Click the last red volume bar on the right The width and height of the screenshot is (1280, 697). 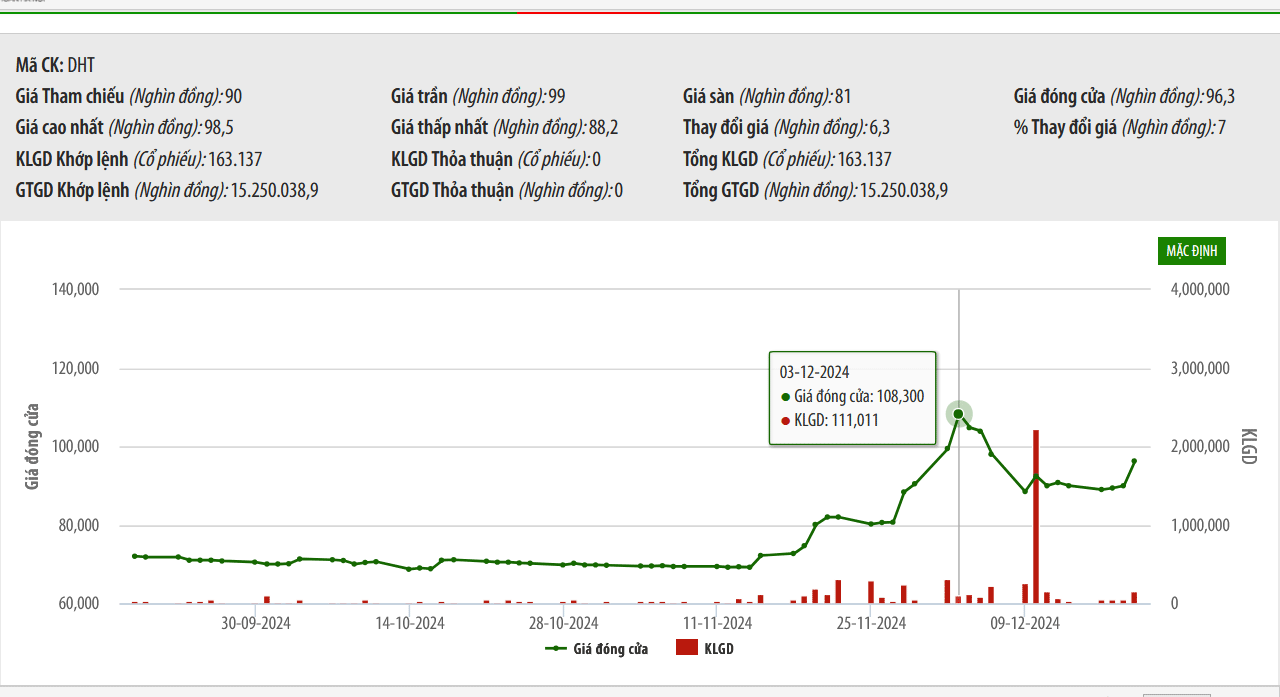click(x=1134, y=598)
